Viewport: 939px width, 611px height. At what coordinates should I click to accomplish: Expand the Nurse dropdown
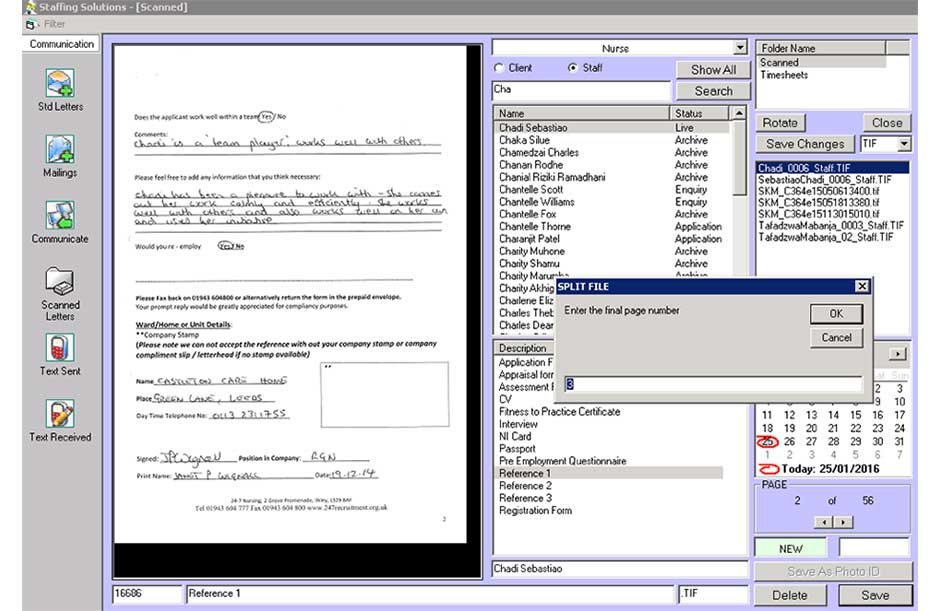[x=740, y=48]
